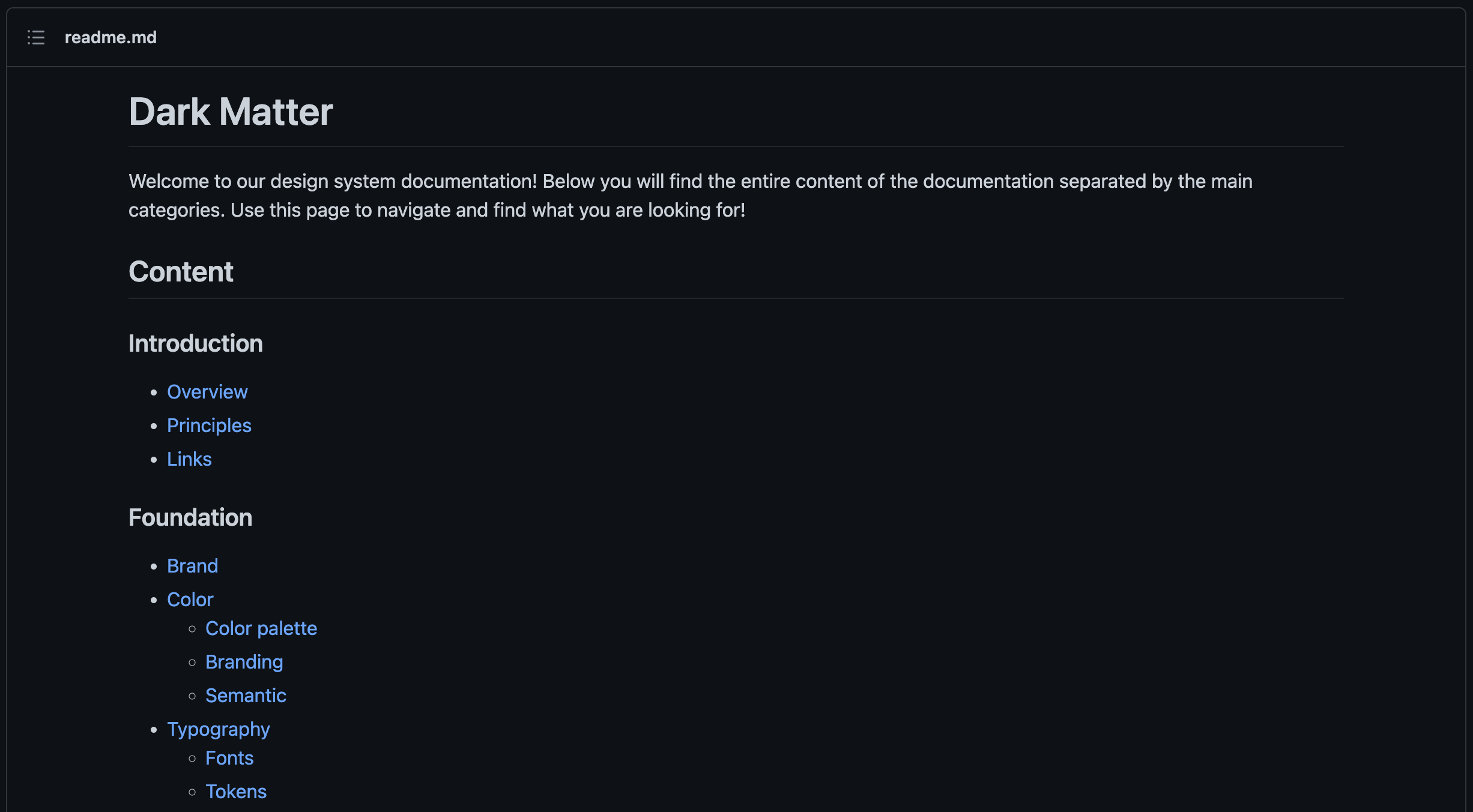Toggle sidebar navigation panel
The width and height of the screenshot is (1473, 812).
(35, 37)
